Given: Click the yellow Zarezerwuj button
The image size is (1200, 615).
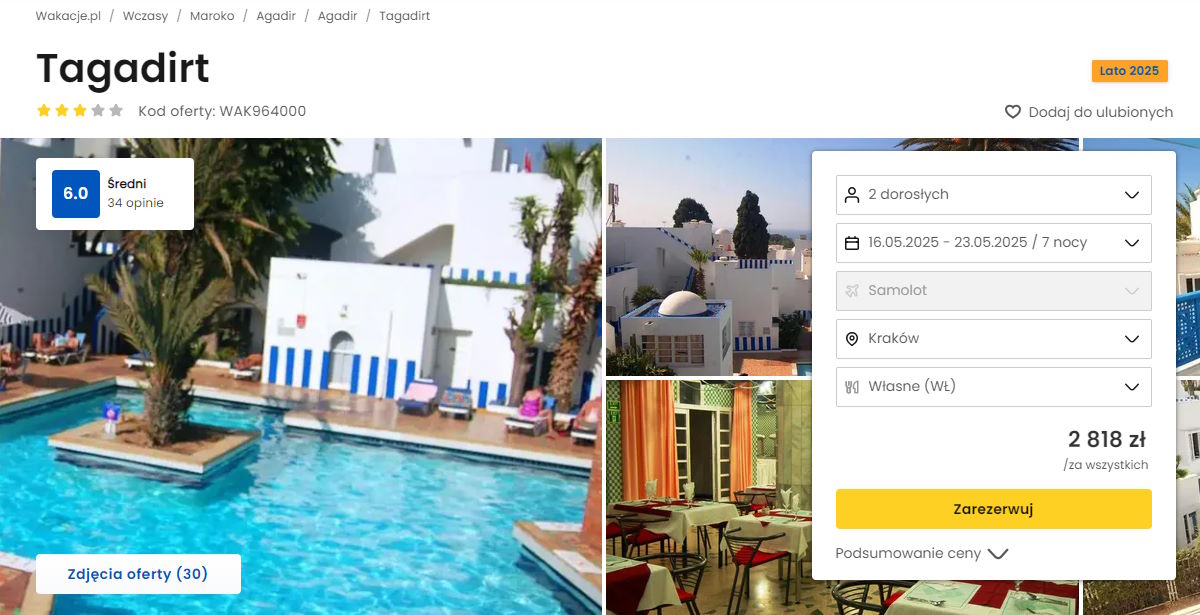Looking at the screenshot, I should (x=994, y=509).
